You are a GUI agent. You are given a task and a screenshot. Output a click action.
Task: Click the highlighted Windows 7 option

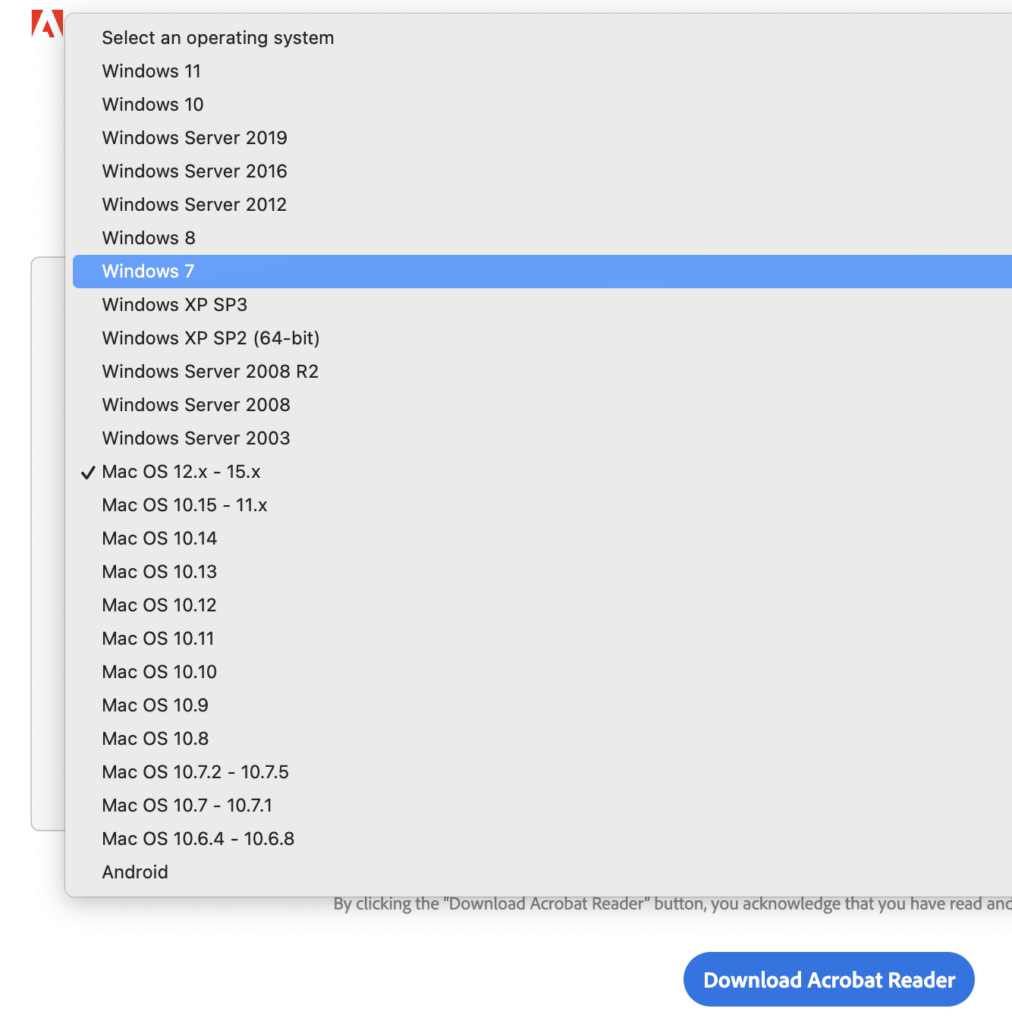(x=148, y=271)
